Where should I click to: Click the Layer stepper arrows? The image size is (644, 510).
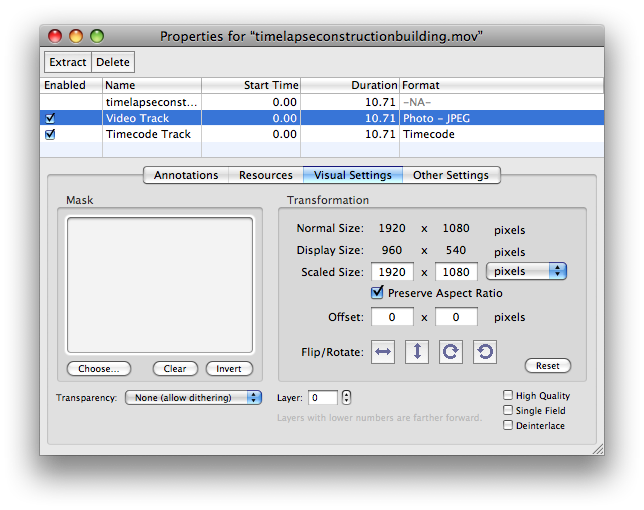[x=346, y=398]
